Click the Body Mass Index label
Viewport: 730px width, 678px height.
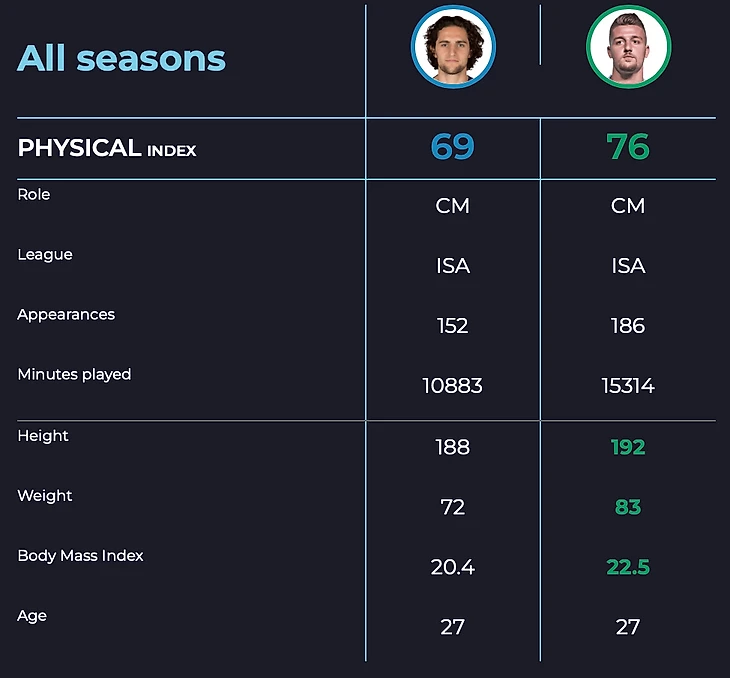coord(80,555)
